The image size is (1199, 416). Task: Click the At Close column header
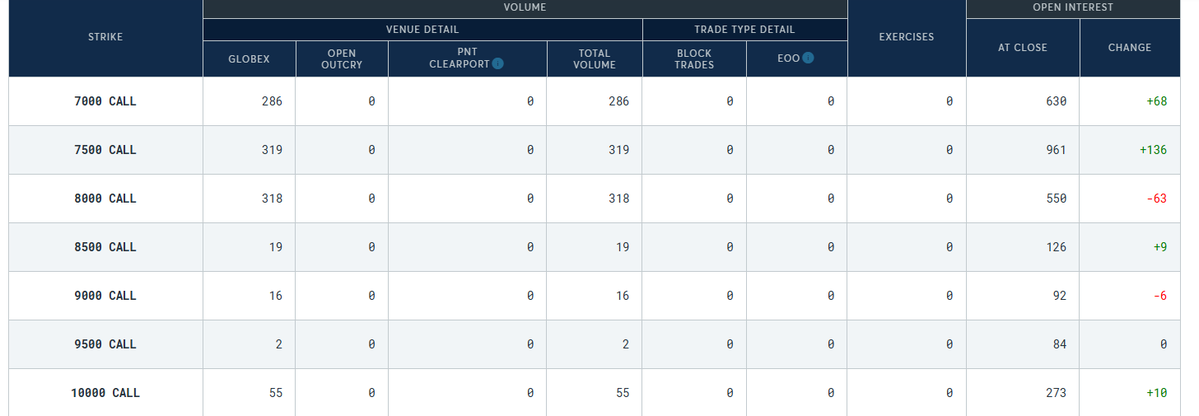click(1023, 47)
